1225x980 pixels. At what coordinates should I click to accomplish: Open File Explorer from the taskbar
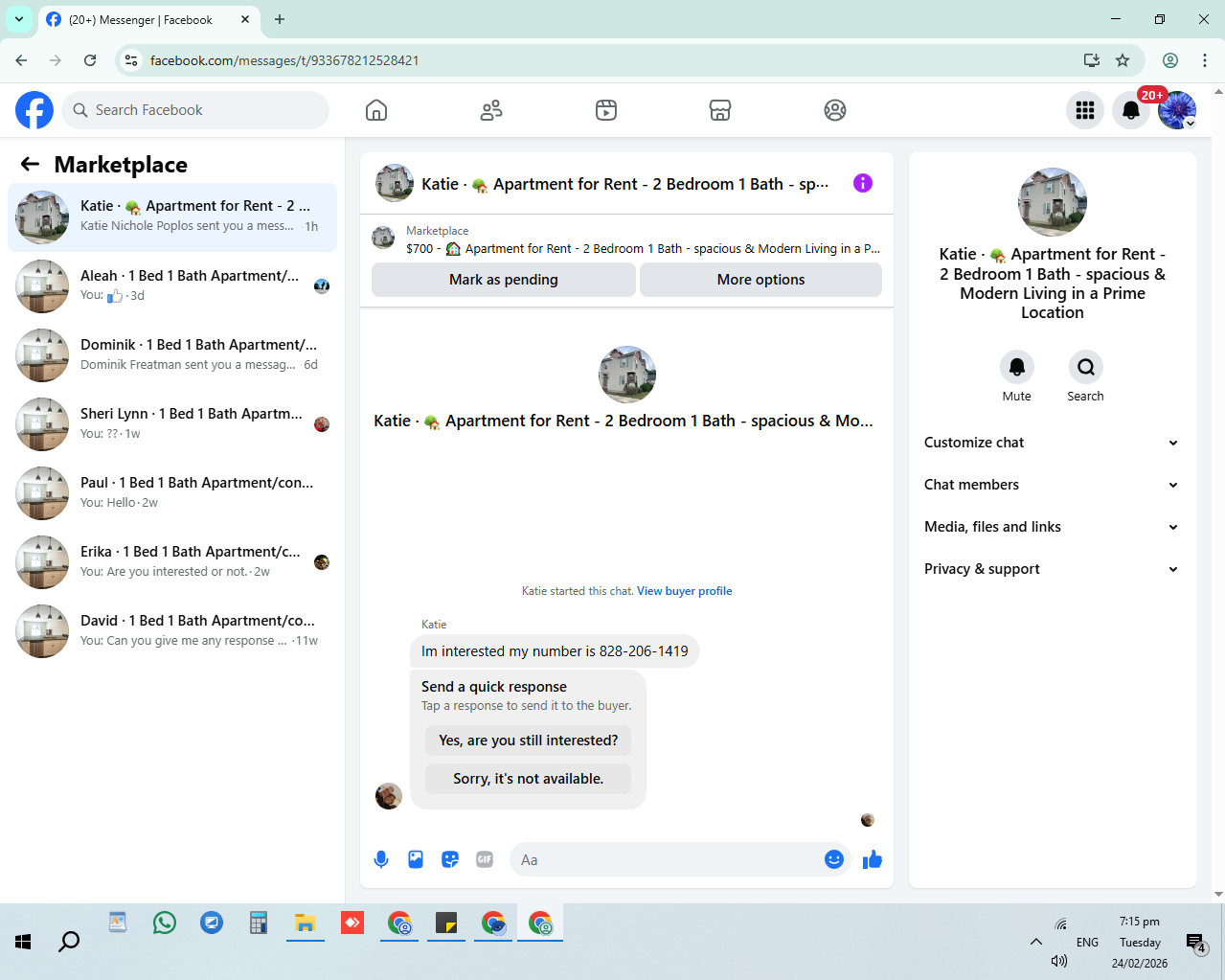[306, 923]
